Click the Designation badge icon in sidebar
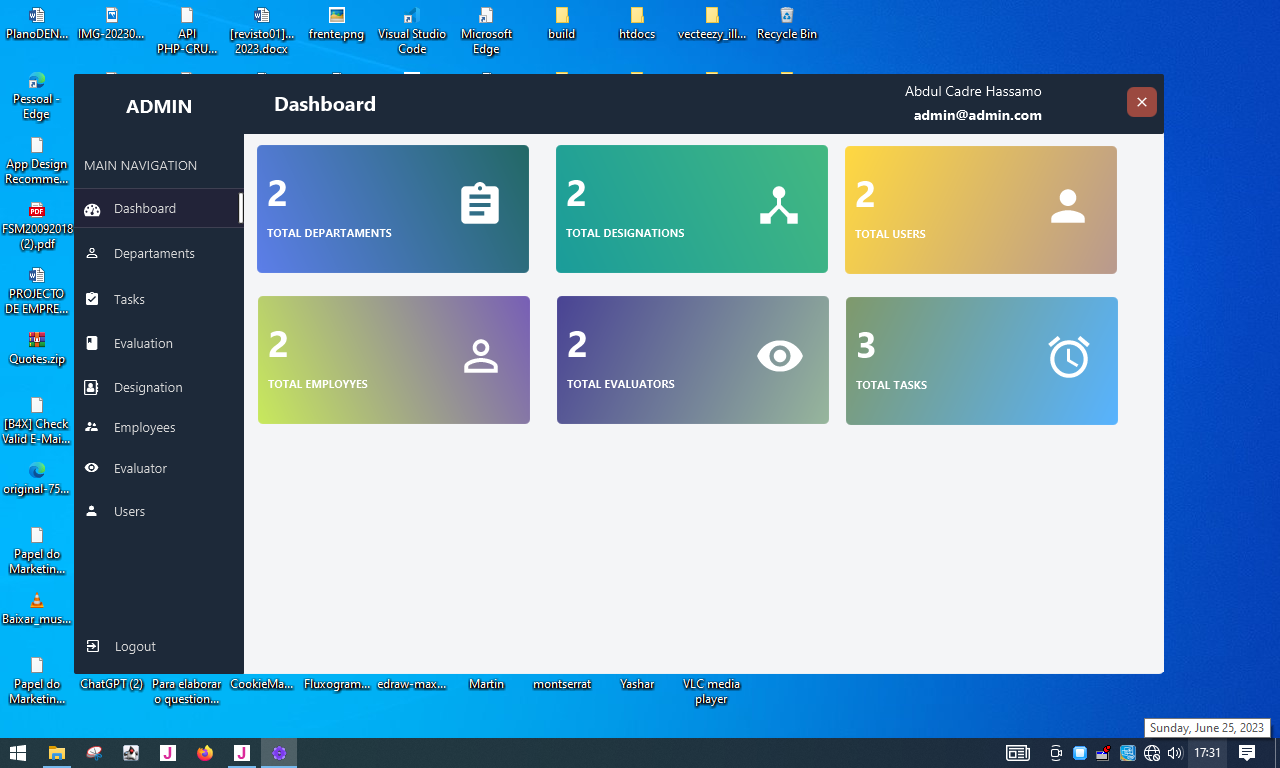This screenshot has height=768, width=1280. coord(92,387)
